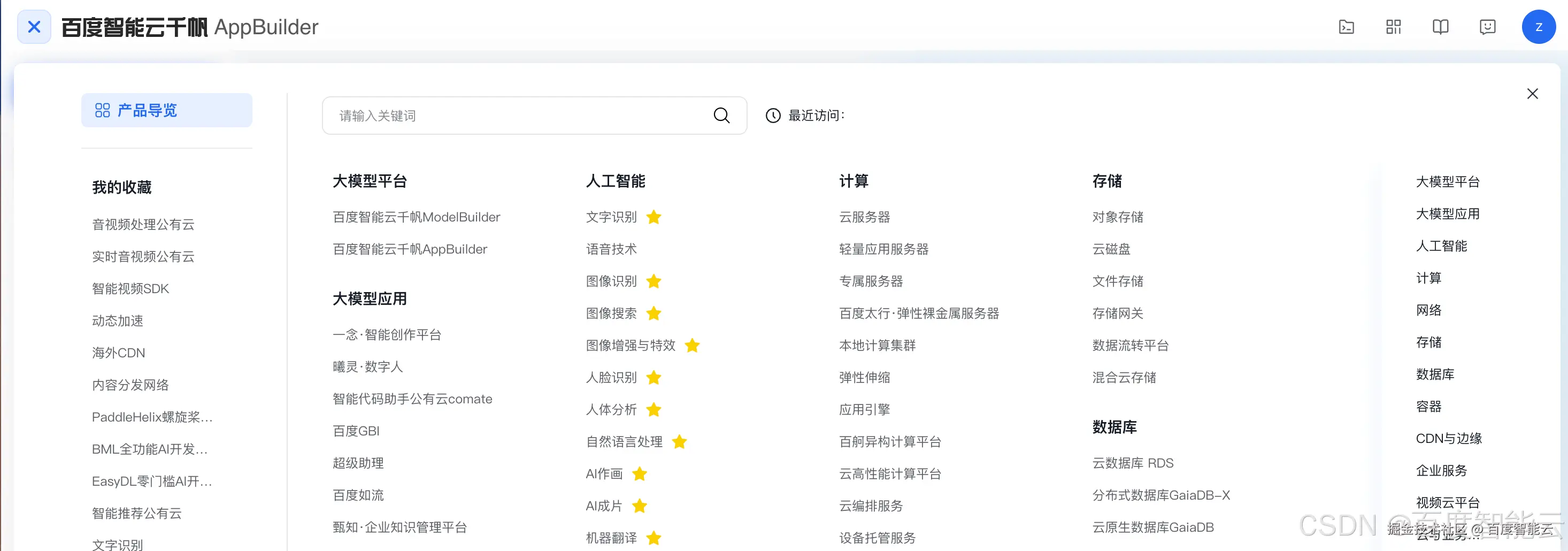The height and width of the screenshot is (551, 1568).
Task: Open 百度智能云千帆ModelBuilder link
Action: coord(417,217)
